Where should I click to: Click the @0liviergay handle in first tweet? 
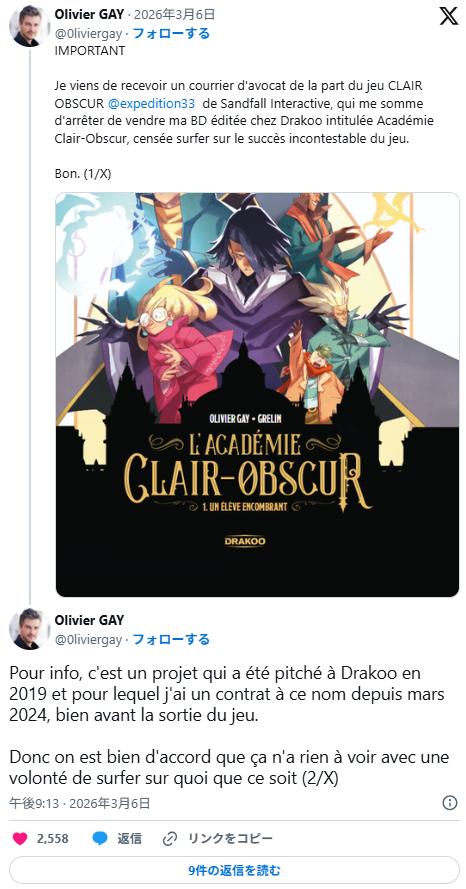[x=88, y=33]
